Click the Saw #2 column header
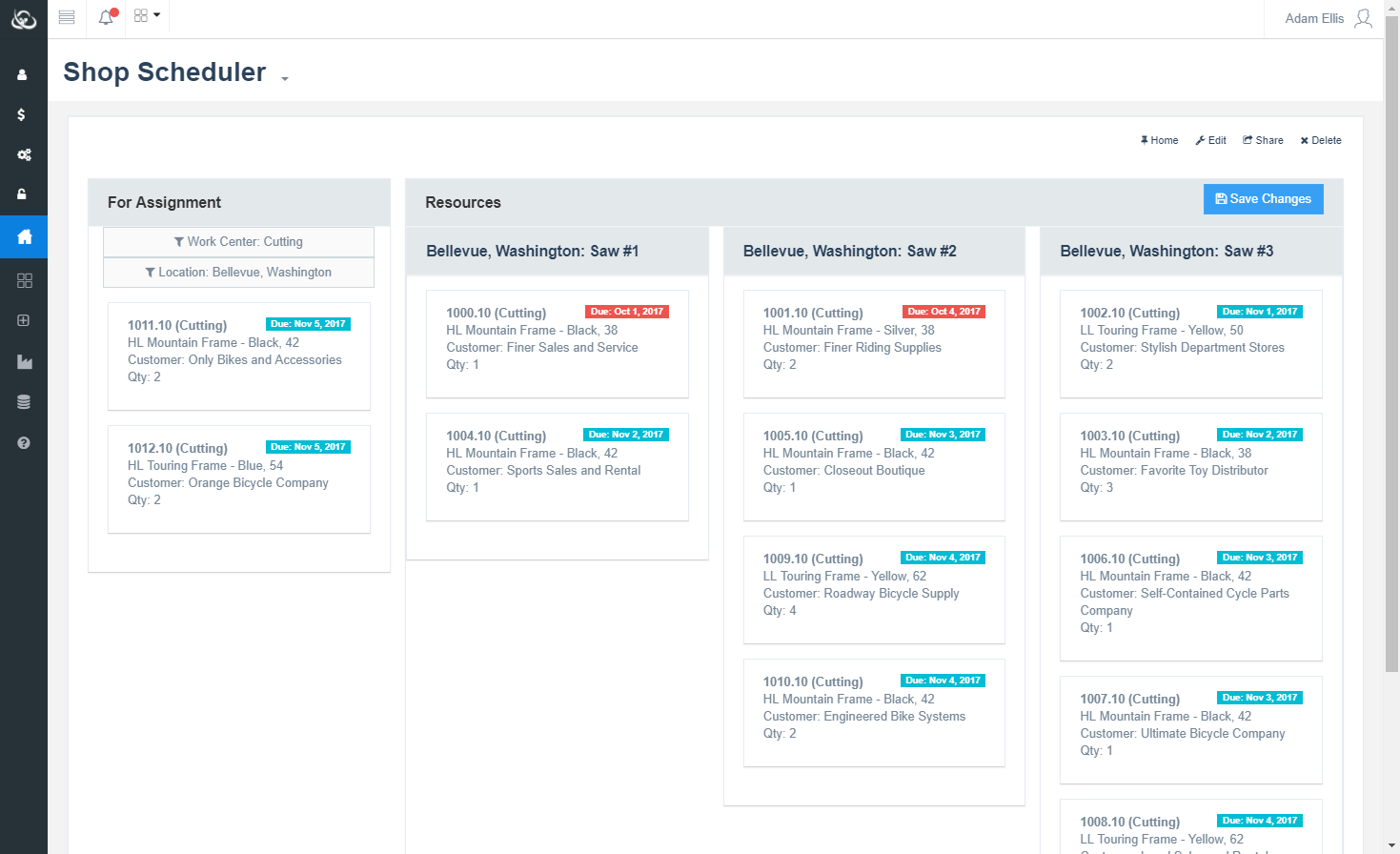 (x=874, y=252)
